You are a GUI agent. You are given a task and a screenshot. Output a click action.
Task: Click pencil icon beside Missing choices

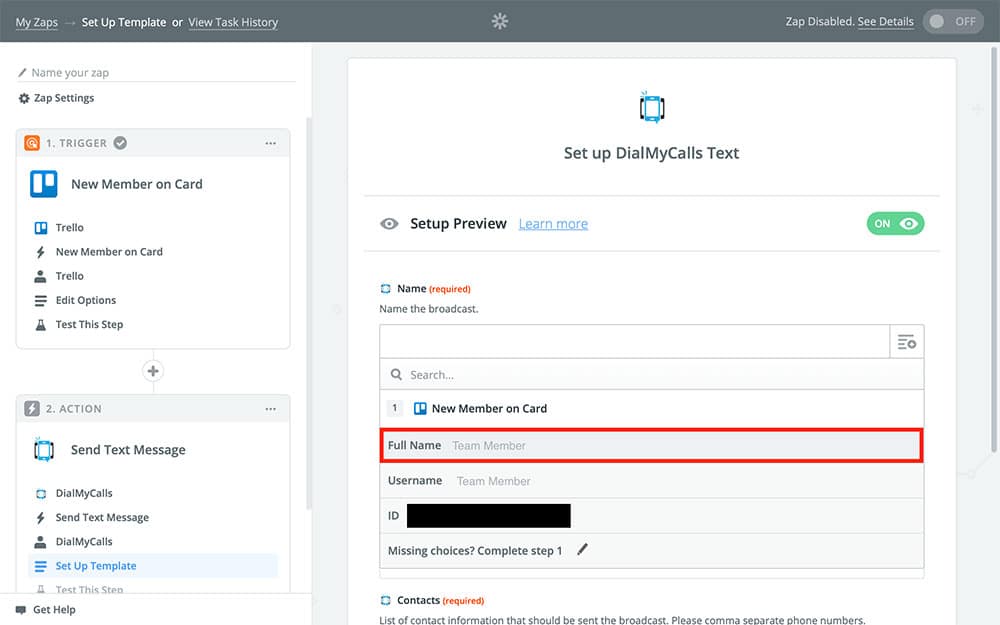583,550
